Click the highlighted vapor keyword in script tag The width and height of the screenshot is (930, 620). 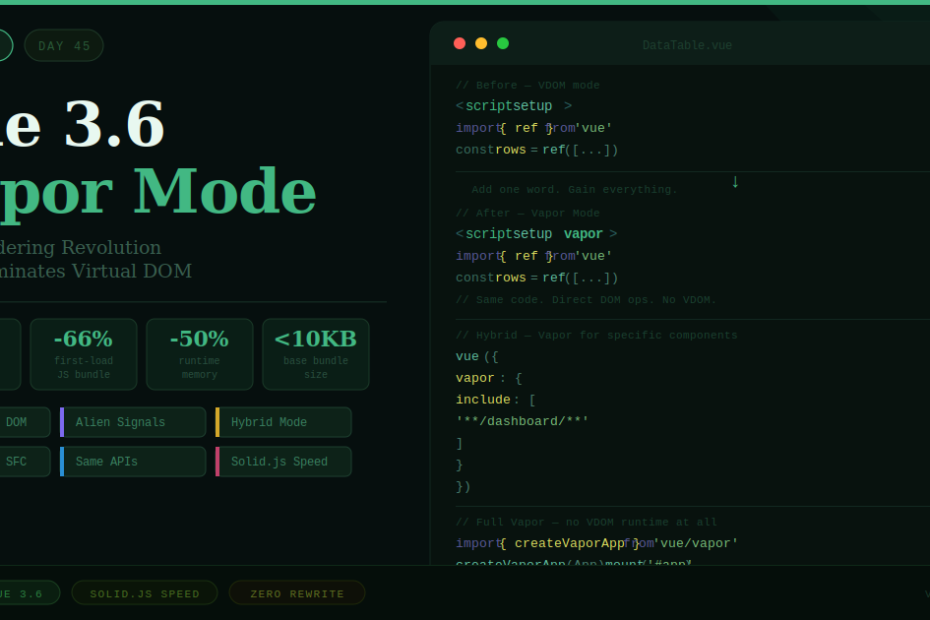(x=583, y=234)
